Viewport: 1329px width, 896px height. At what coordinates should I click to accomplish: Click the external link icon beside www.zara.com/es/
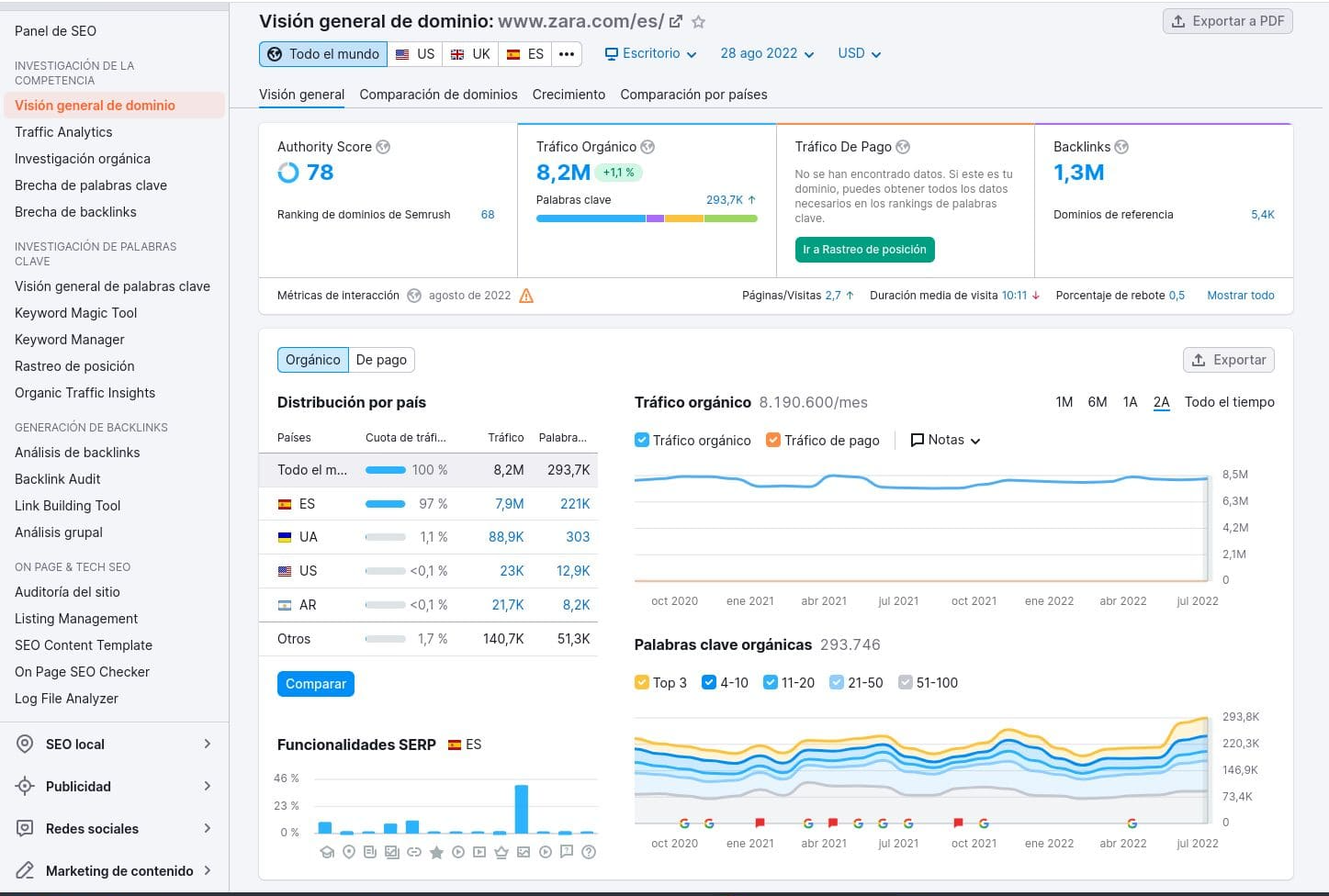(x=676, y=22)
